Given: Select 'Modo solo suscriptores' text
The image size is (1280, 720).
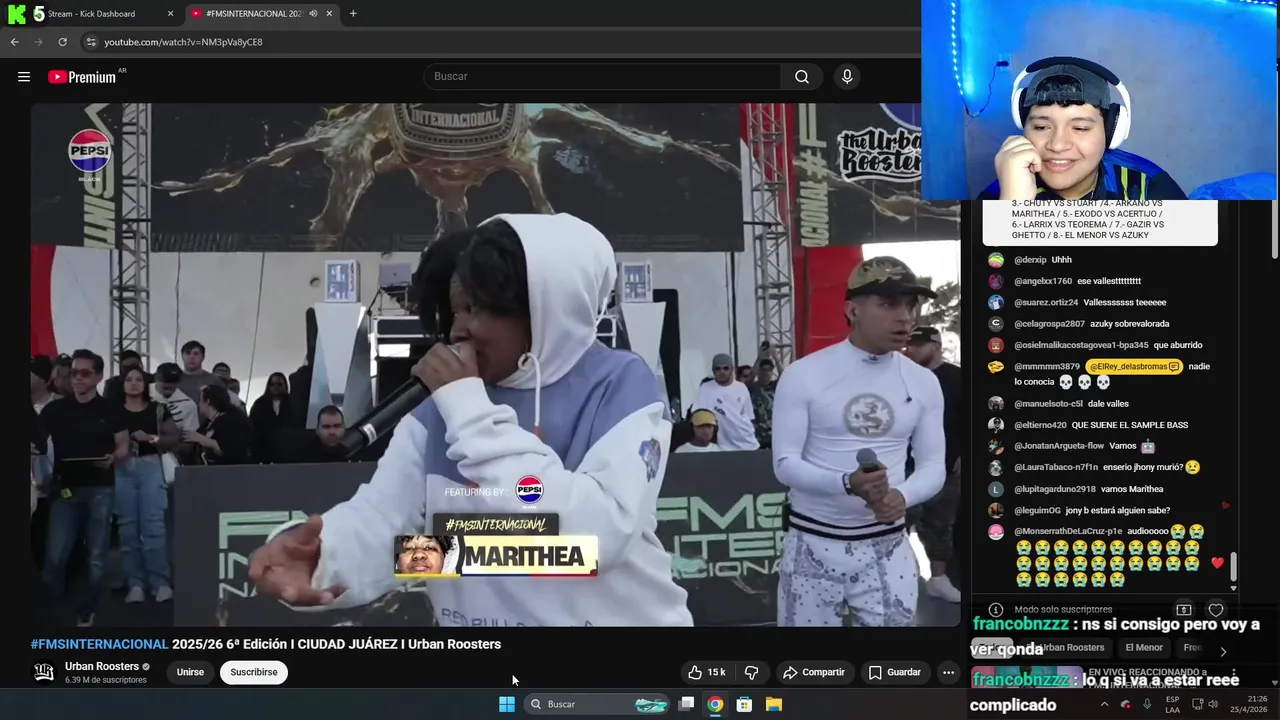Looking at the screenshot, I should point(1063,609).
